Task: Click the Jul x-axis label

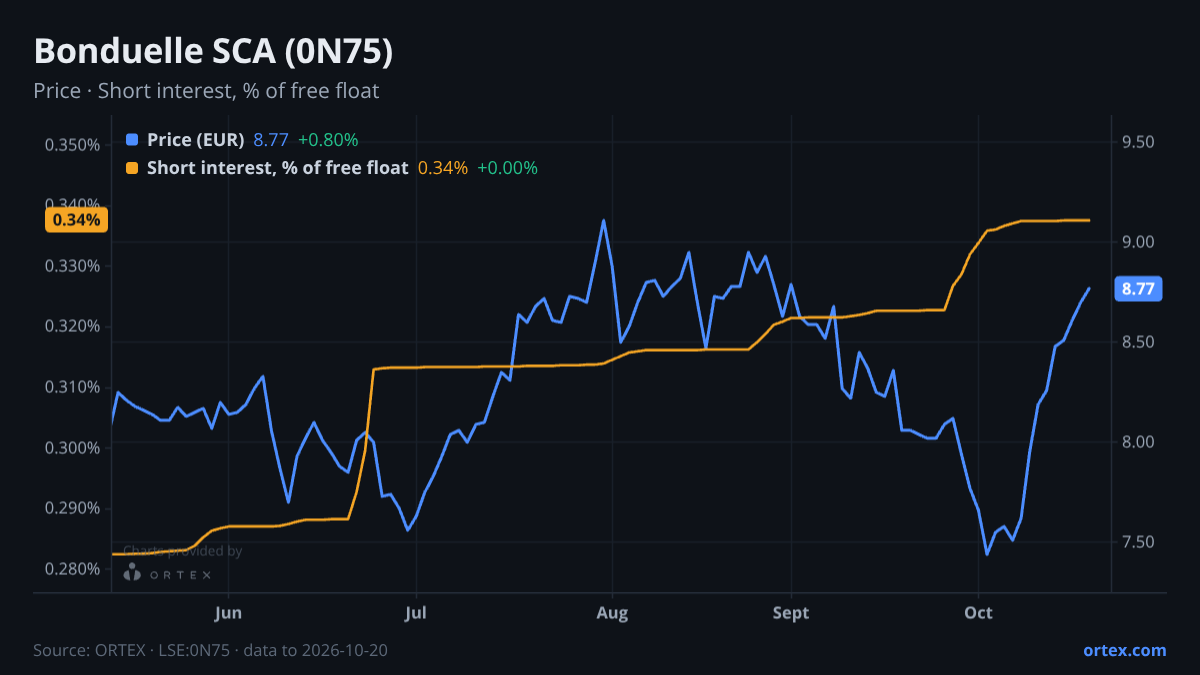Action: click(416, 612)
